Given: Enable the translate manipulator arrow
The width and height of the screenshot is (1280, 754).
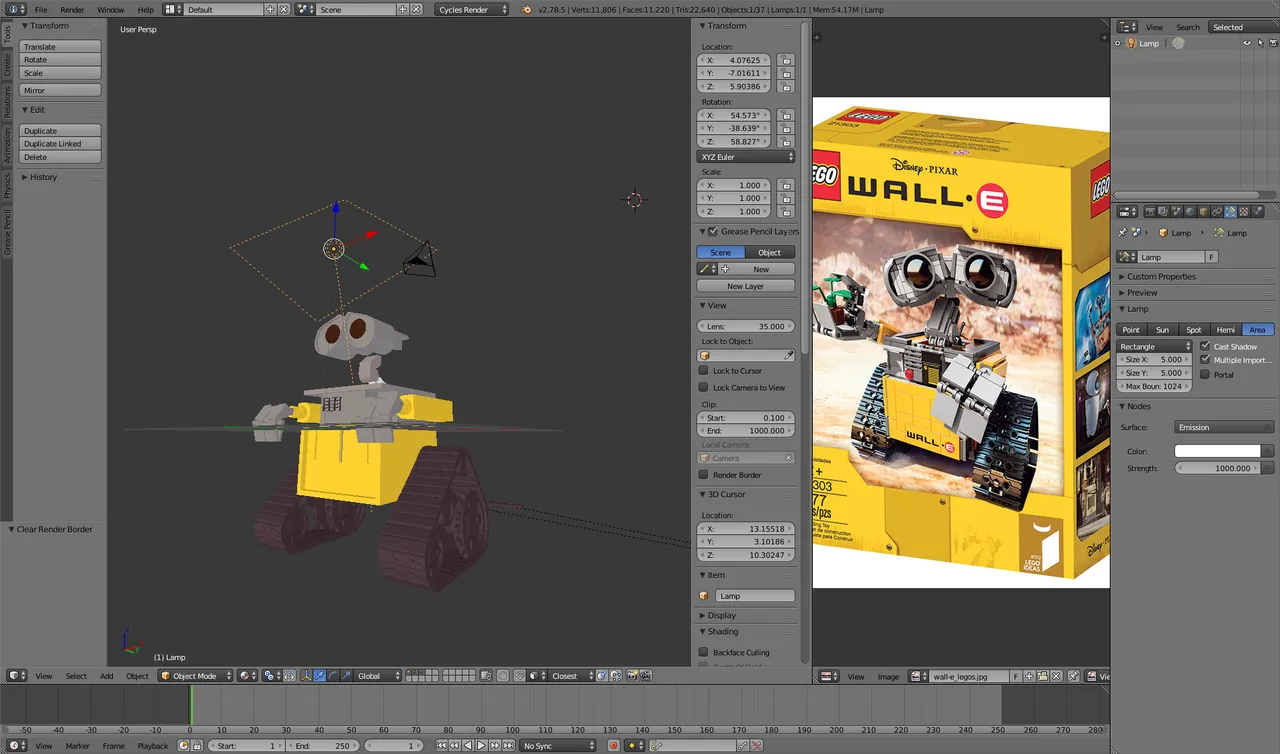Looking at the screenshot, I should click(x=319, y=676).
